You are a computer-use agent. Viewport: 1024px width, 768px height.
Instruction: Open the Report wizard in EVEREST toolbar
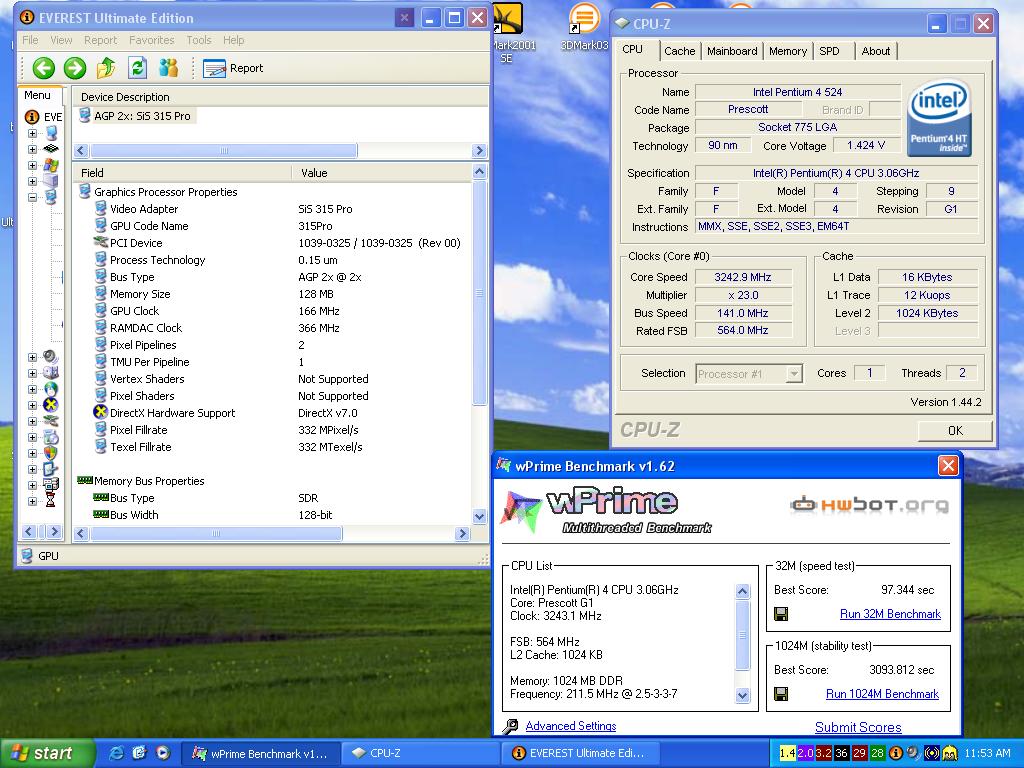[x=233, y=68]
